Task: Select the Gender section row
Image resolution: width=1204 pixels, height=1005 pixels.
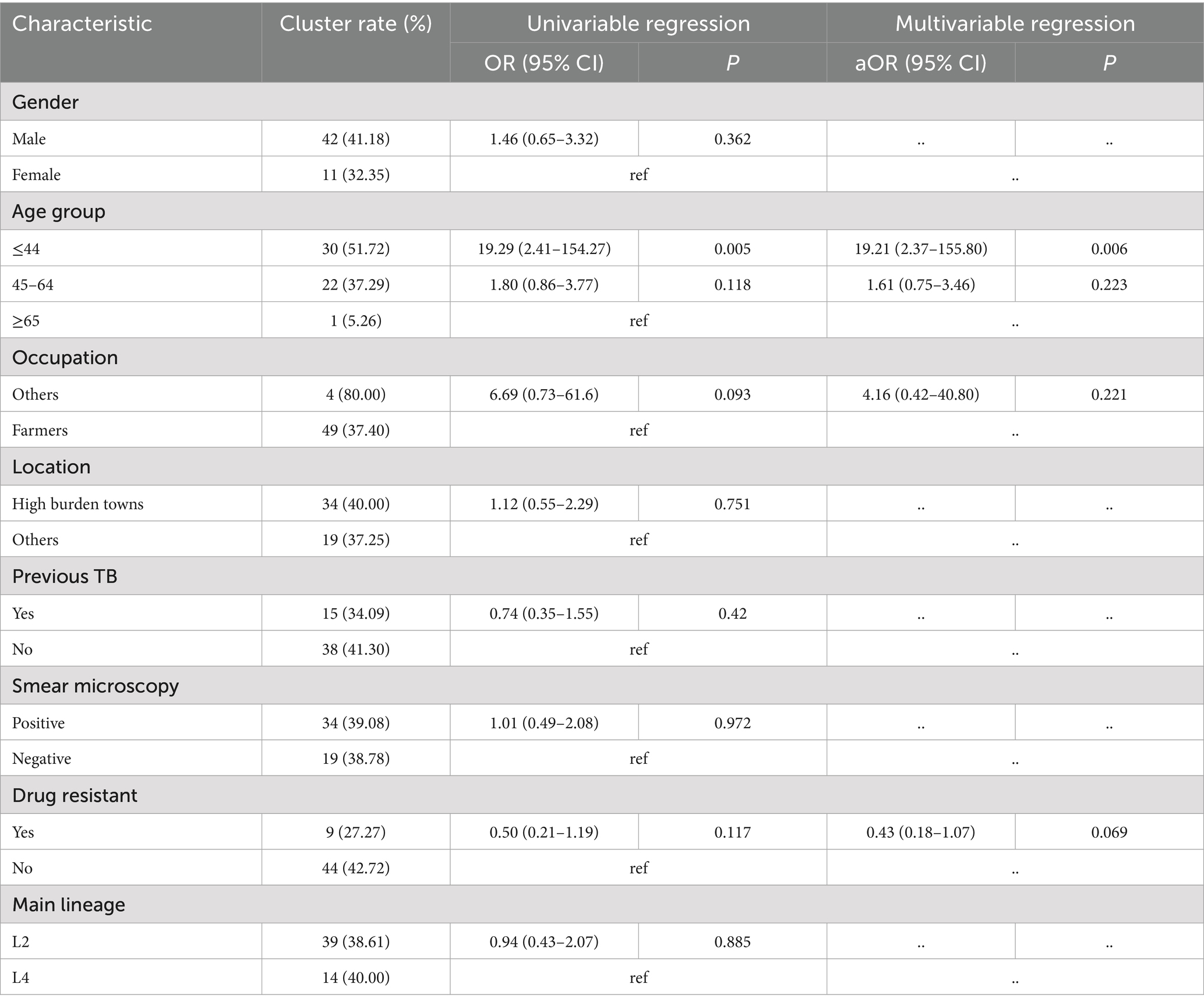Action: [45, 102]
